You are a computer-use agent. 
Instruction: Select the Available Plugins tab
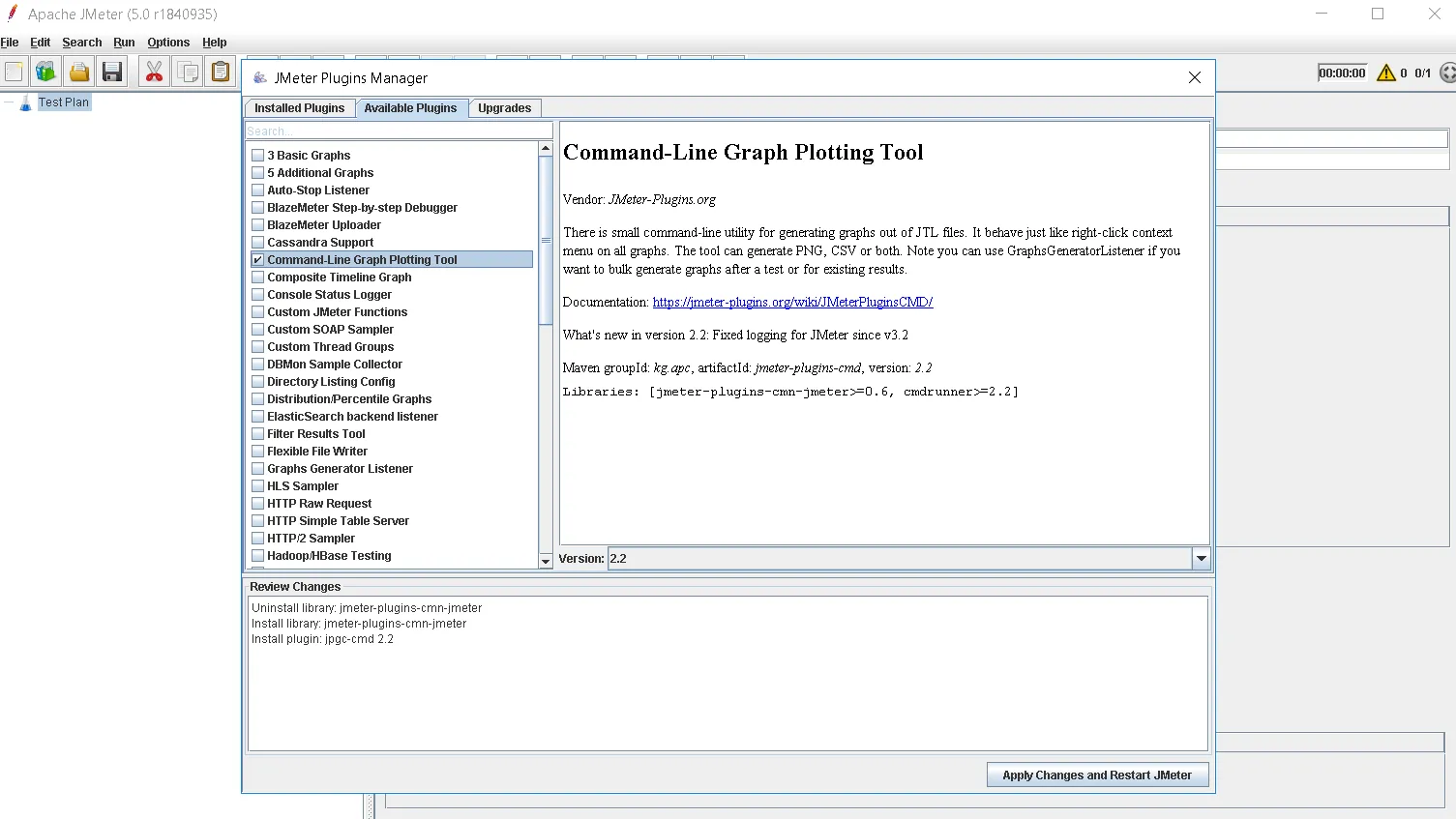(x=410, y=108)
